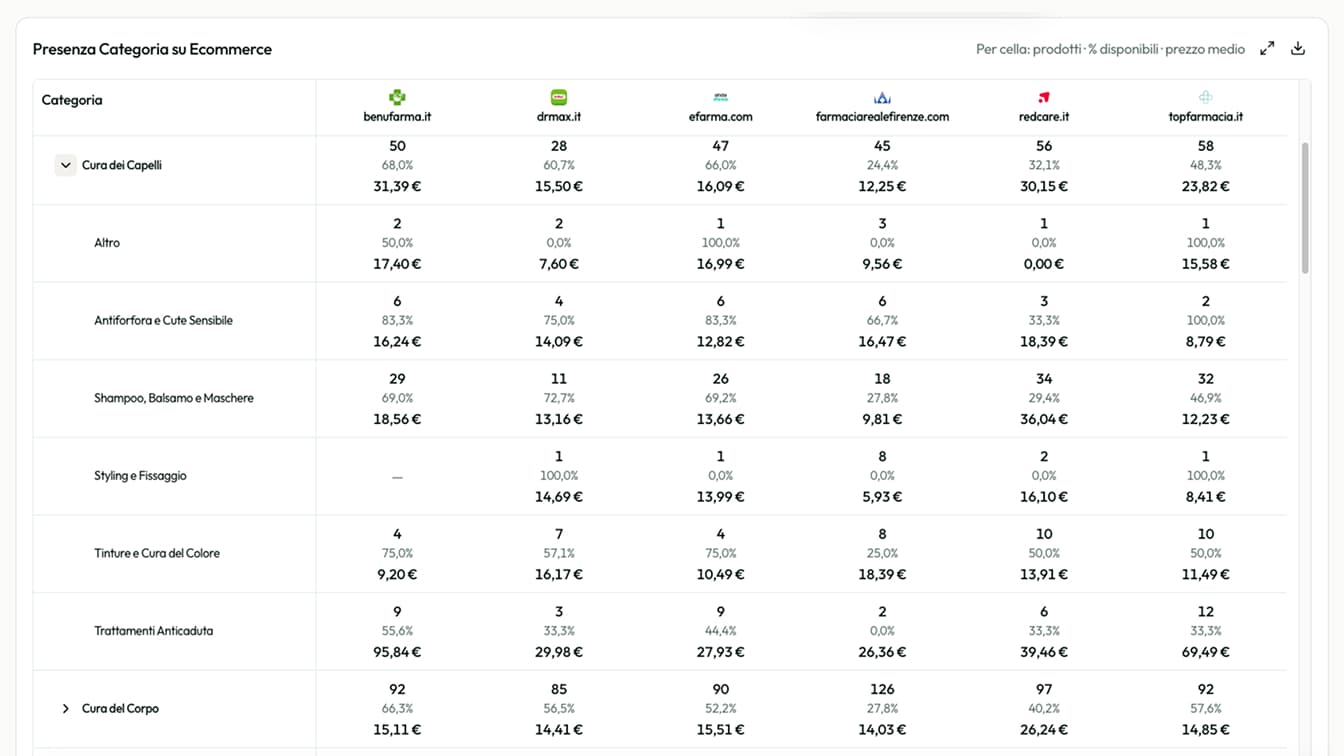Screen dimensions: 1344x756
Task: Collapse the Cura dei Capelli category
Action: tap(65, 165)
